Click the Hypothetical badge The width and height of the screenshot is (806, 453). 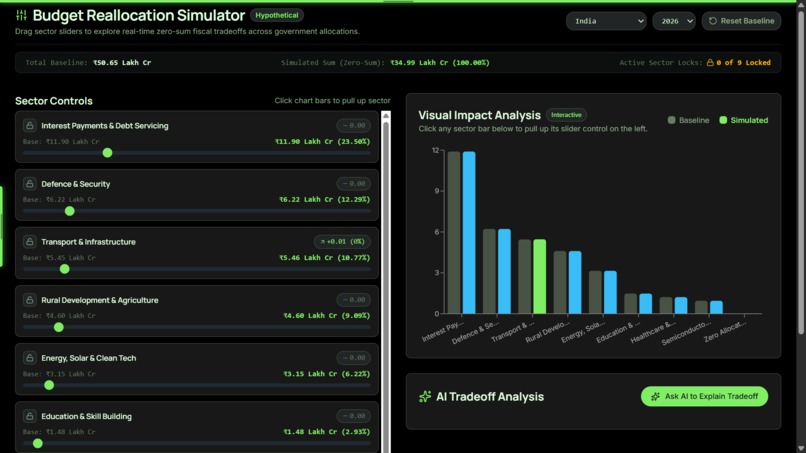click(x=277, y=15)
